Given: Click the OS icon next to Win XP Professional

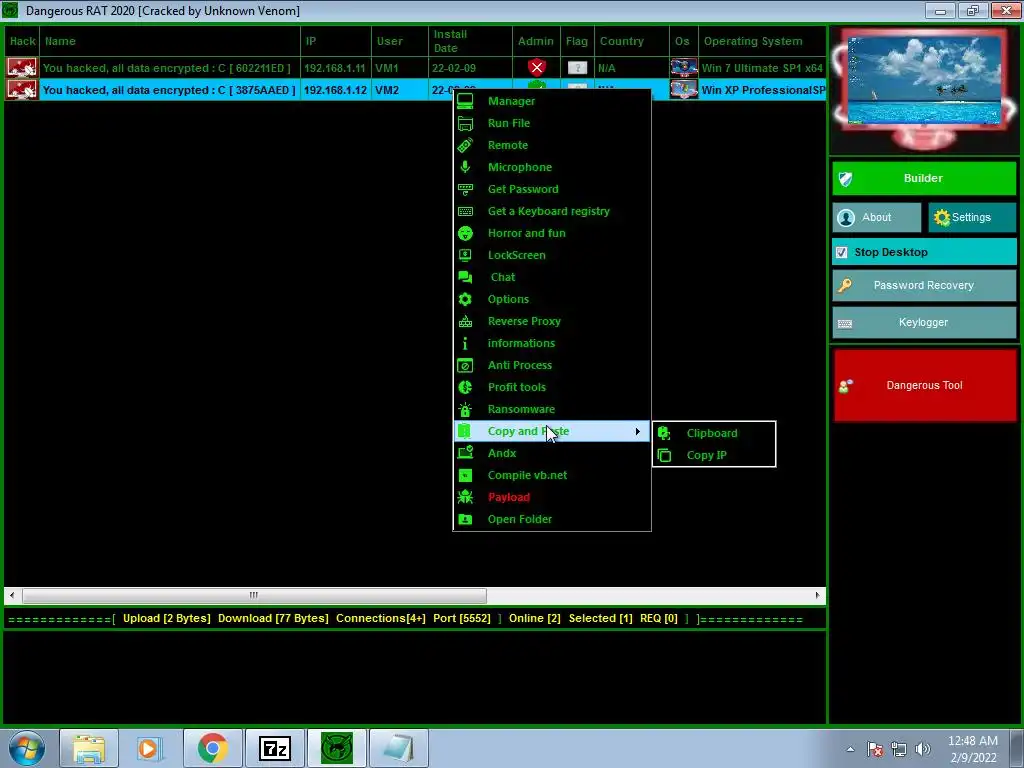Looking at the screenshot, I should tap(684, 89).
